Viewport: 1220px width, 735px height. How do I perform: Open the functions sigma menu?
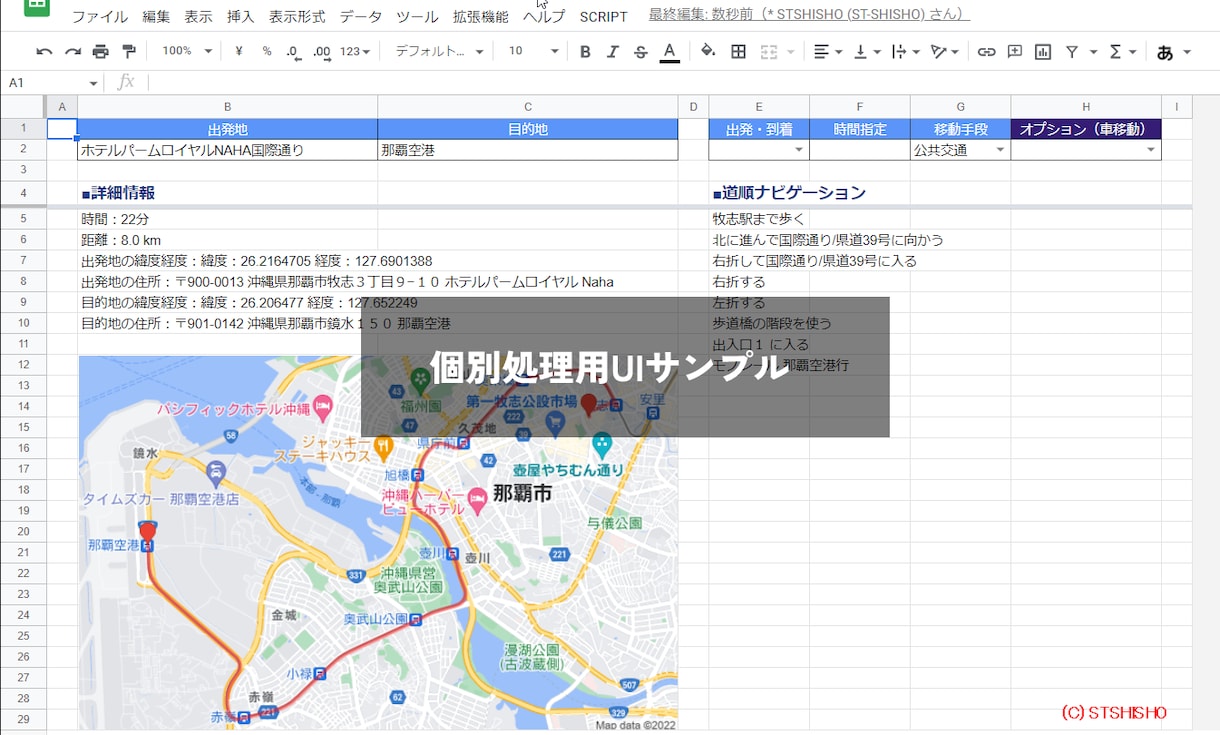click(x=1122, y=51)
